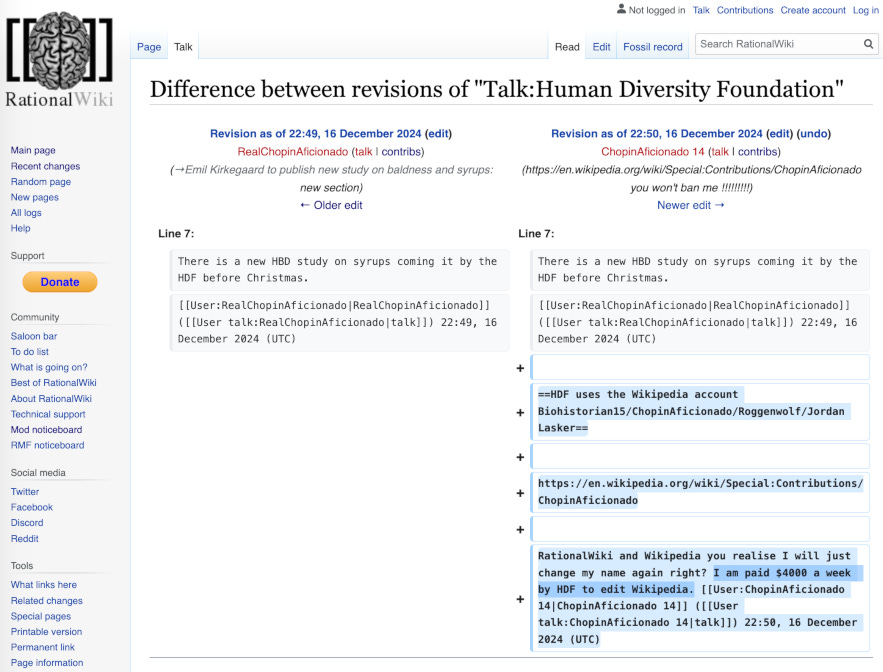
Task: Open Printable version link
Action: pos(46,631)
